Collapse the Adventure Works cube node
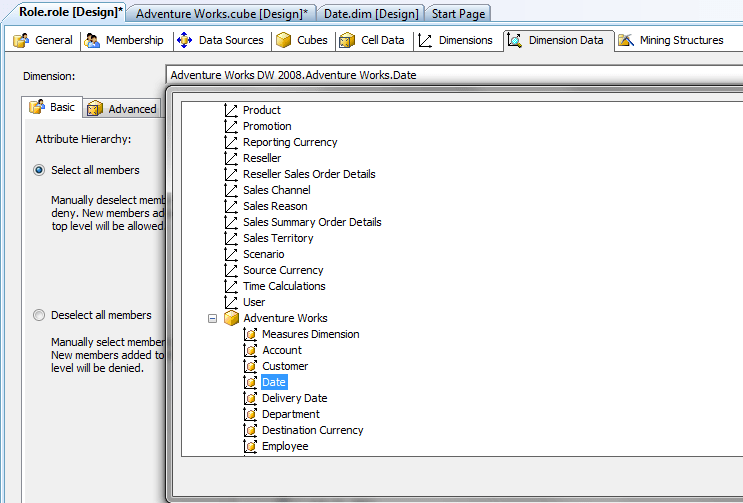Image resolution: width=743 pixels, height=503 pixels. [212, 318]
